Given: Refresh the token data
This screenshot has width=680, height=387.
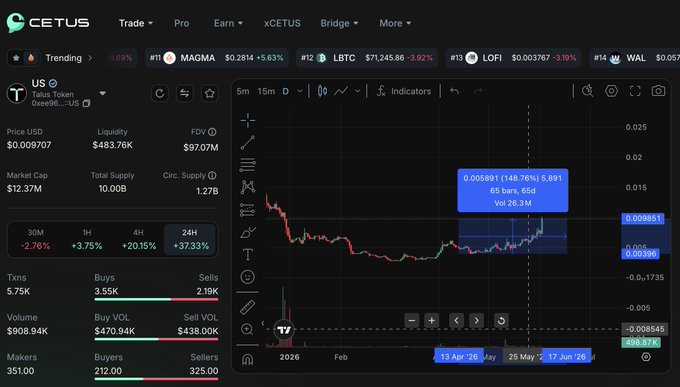Looking at the screenshot, I should click(160, 93).
